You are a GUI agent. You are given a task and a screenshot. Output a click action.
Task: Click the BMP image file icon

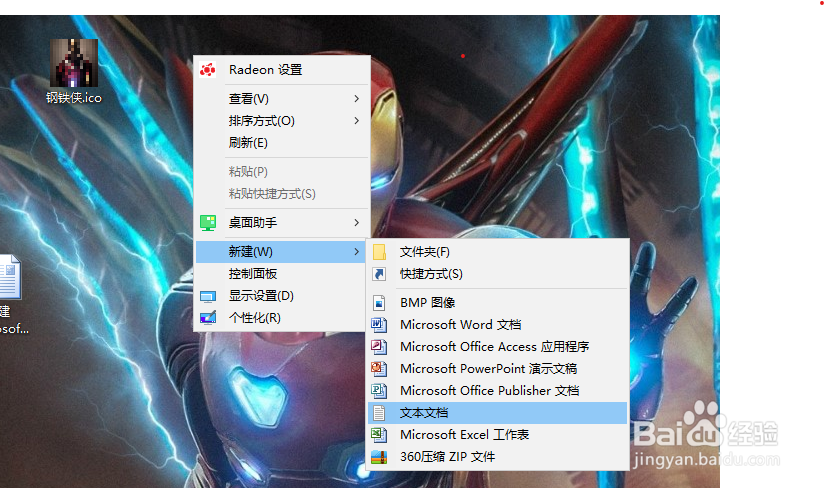coord(379,303)
